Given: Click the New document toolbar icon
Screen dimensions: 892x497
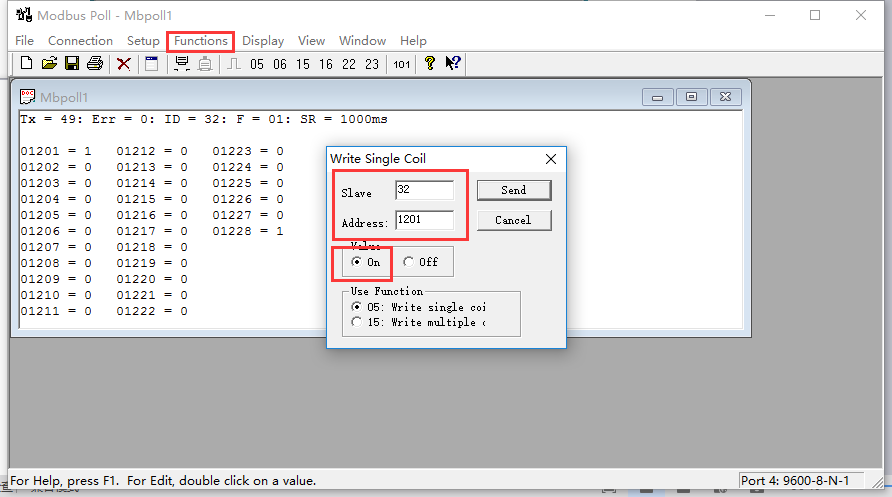Looking at the screenshot, I should (x=26, y=63).
